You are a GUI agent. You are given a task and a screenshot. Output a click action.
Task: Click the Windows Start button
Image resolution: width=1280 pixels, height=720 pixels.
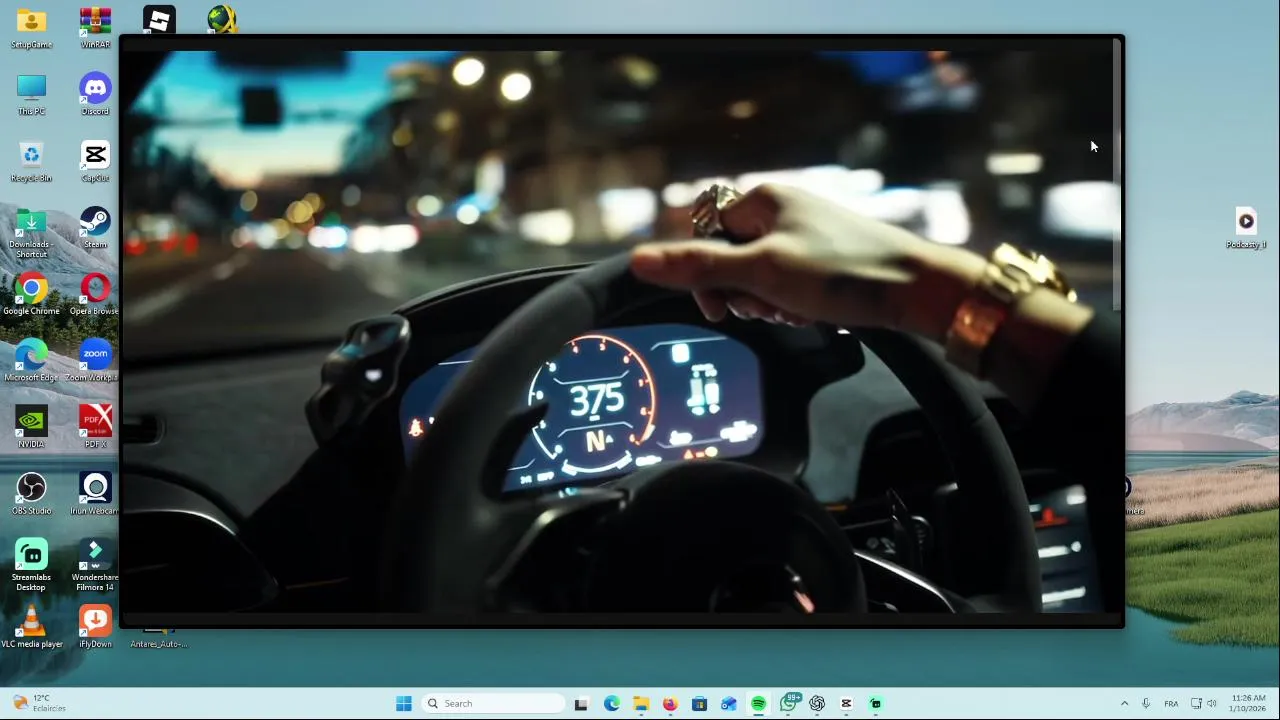(404, 704)
